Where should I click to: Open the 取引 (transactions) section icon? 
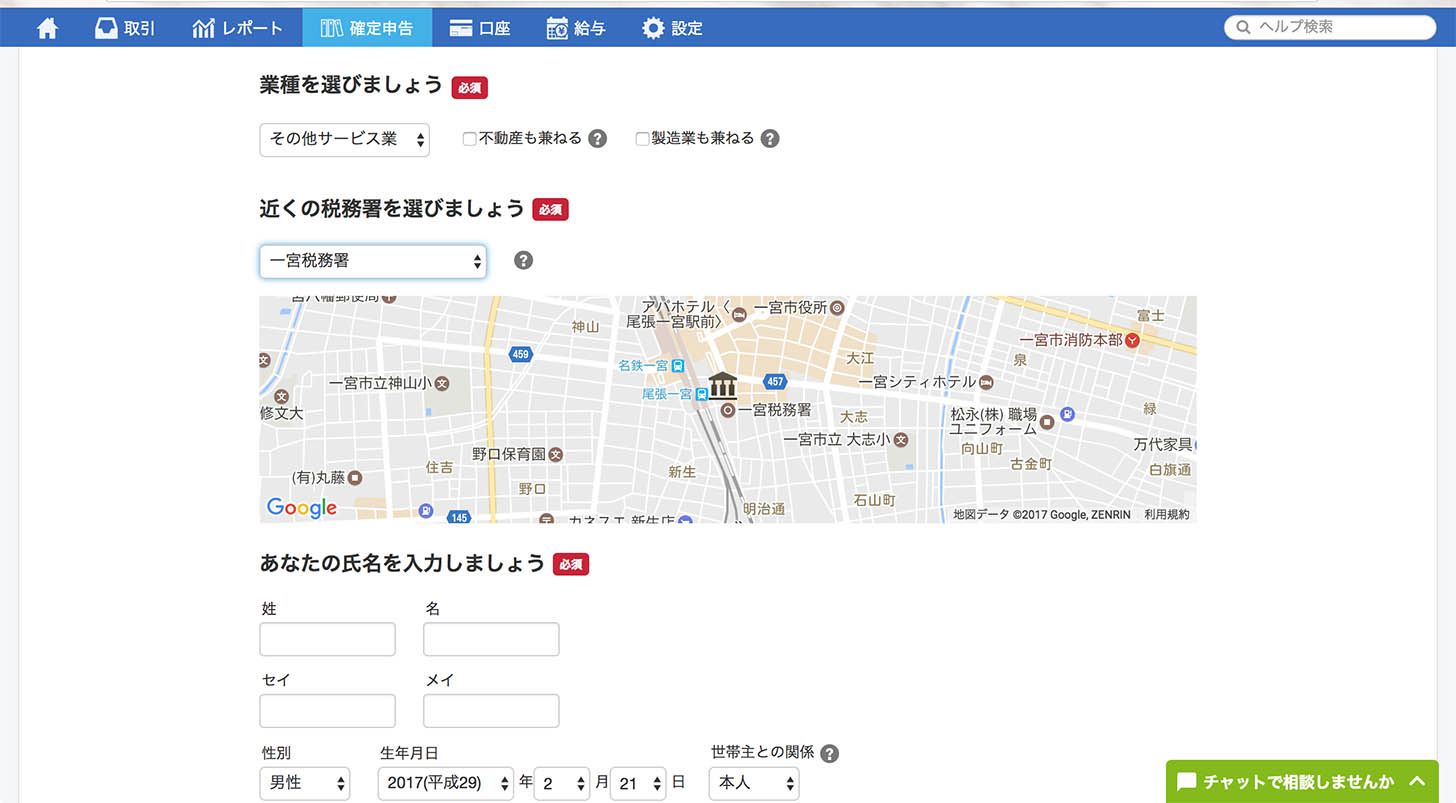(106, 27)
